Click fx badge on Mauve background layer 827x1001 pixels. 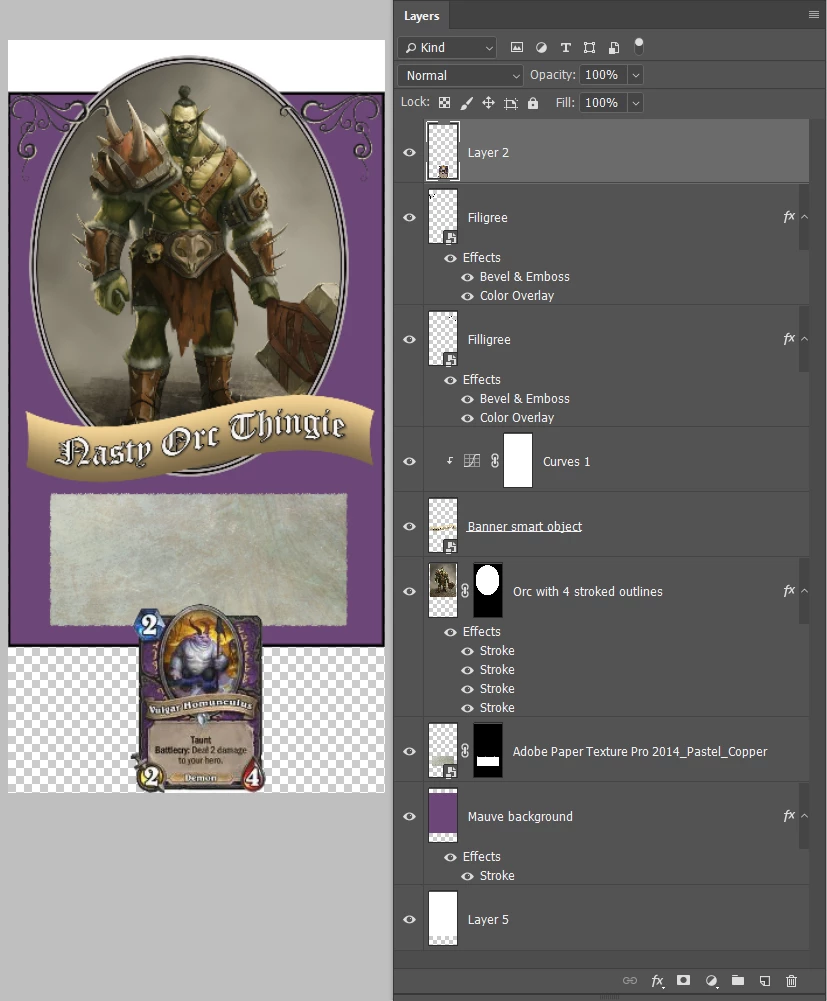point(789,815)
